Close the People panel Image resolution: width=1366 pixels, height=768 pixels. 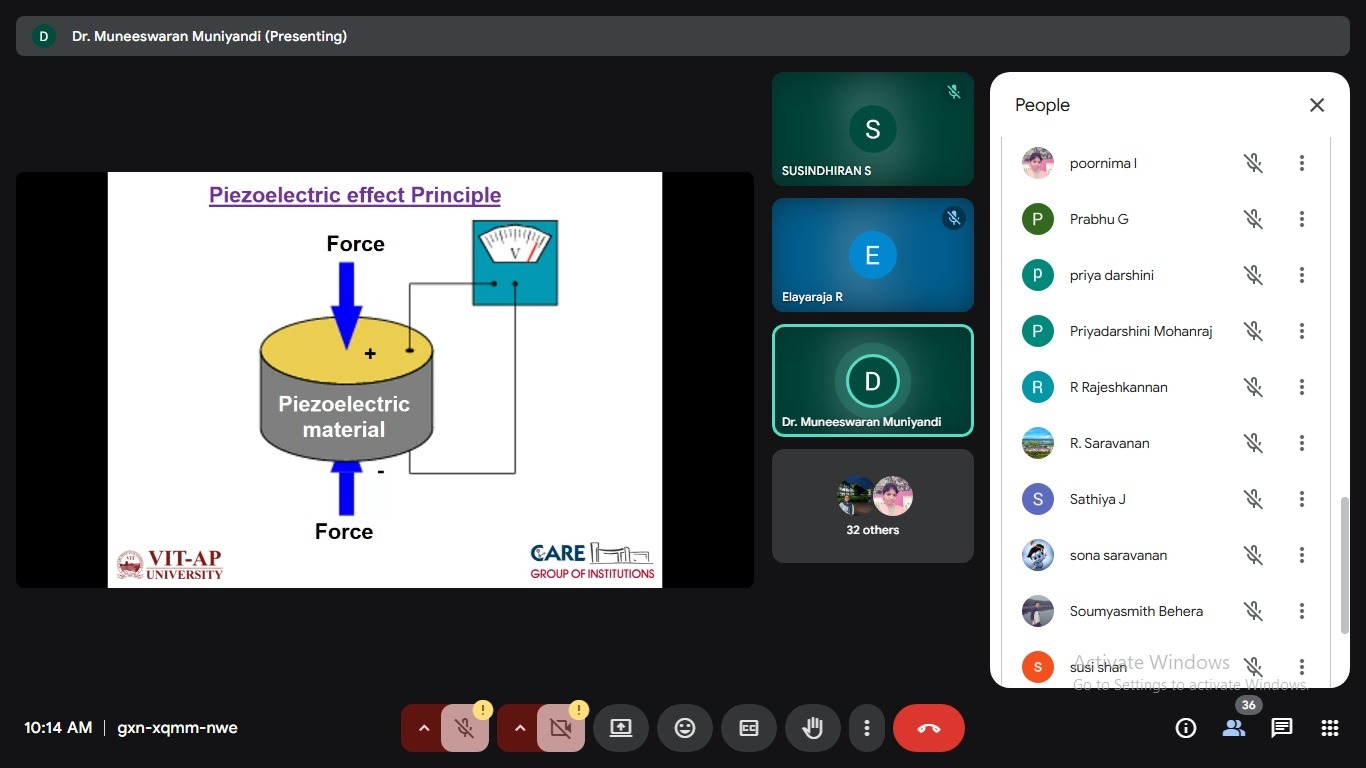(1316, 105)
